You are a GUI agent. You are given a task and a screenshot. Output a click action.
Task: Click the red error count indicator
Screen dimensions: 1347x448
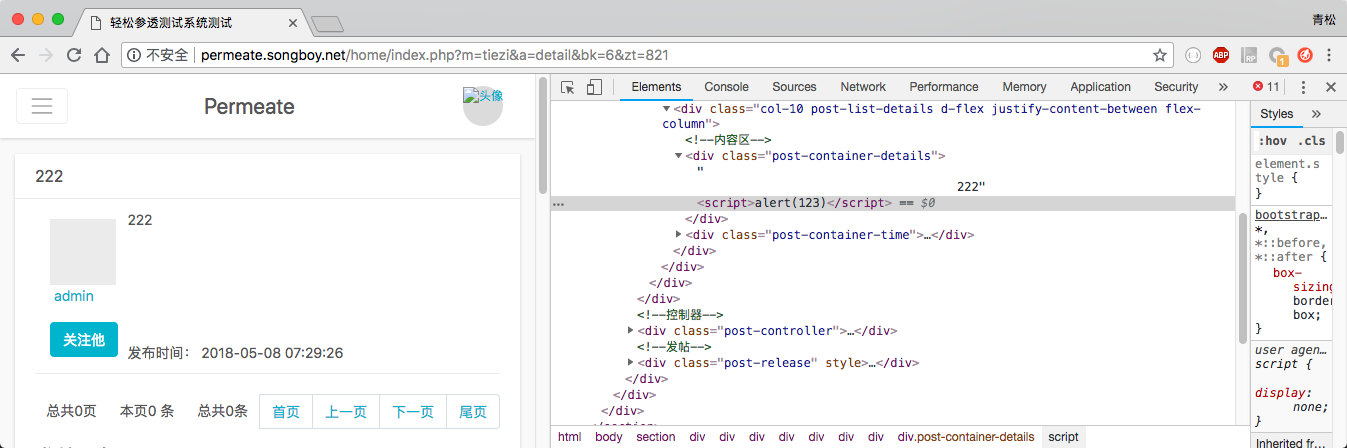(1266, 87)
